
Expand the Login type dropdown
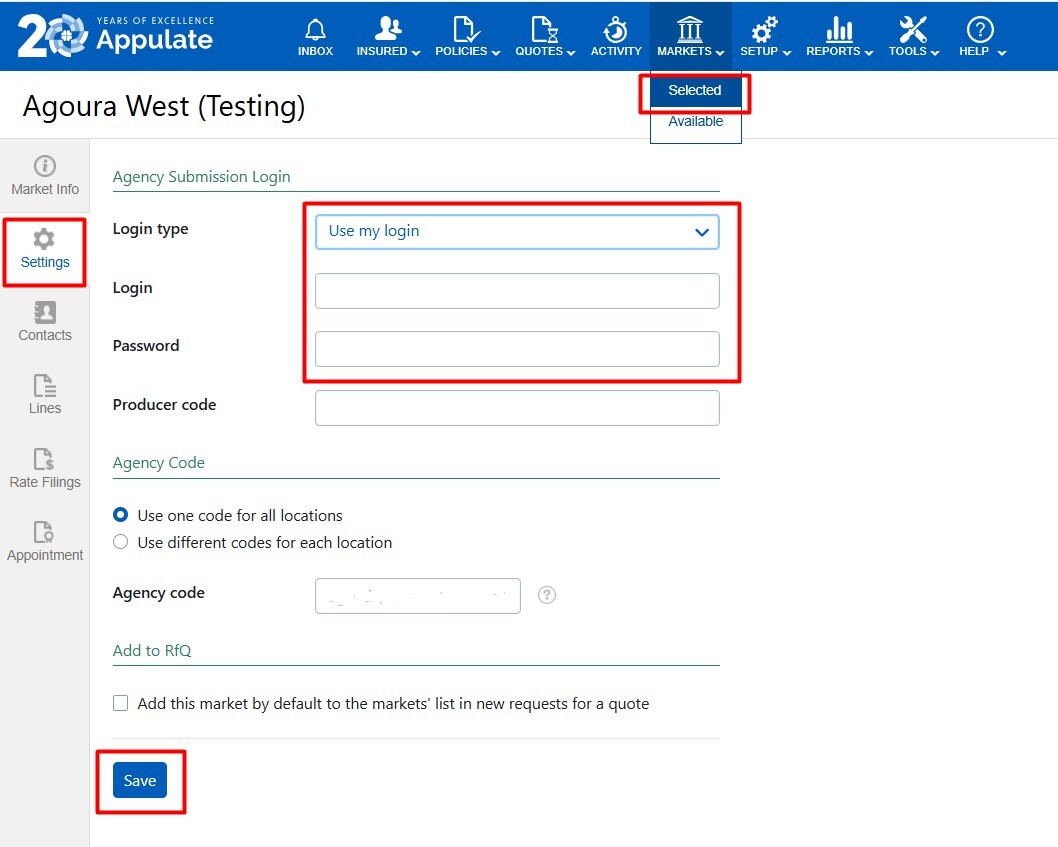click(x=517, y=231)
